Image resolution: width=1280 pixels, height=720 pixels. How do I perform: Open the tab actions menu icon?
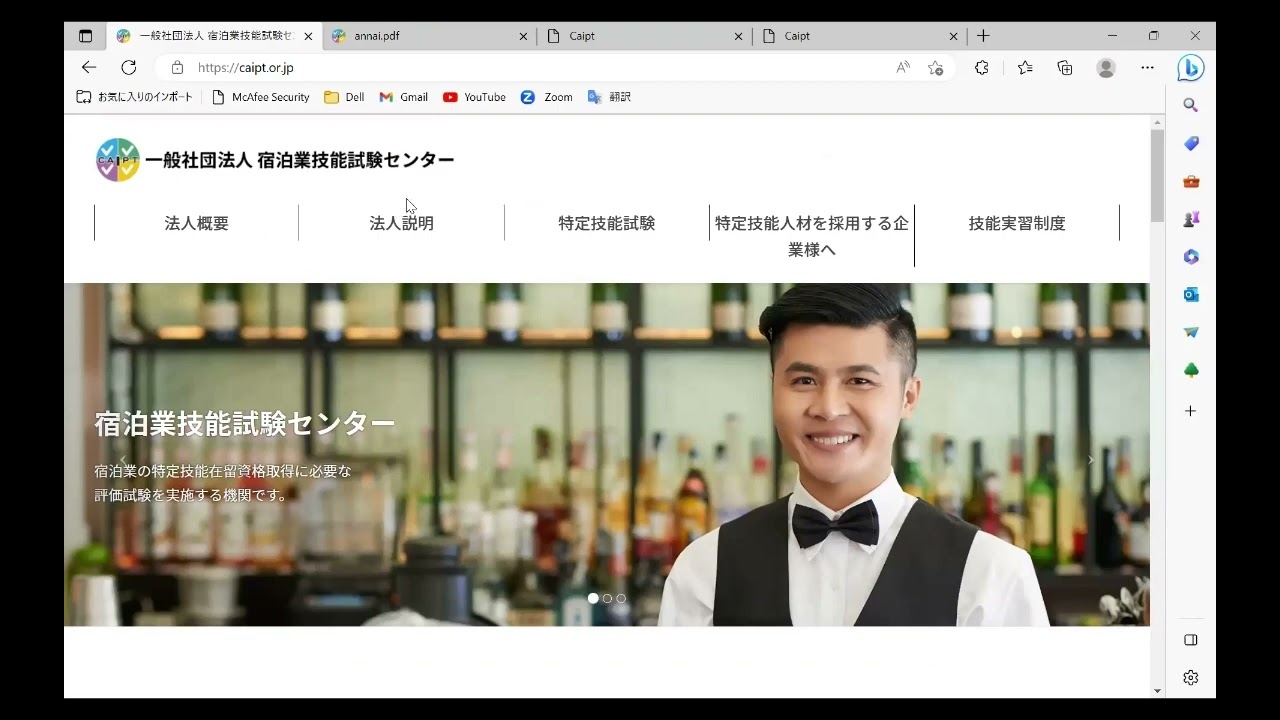85,36
